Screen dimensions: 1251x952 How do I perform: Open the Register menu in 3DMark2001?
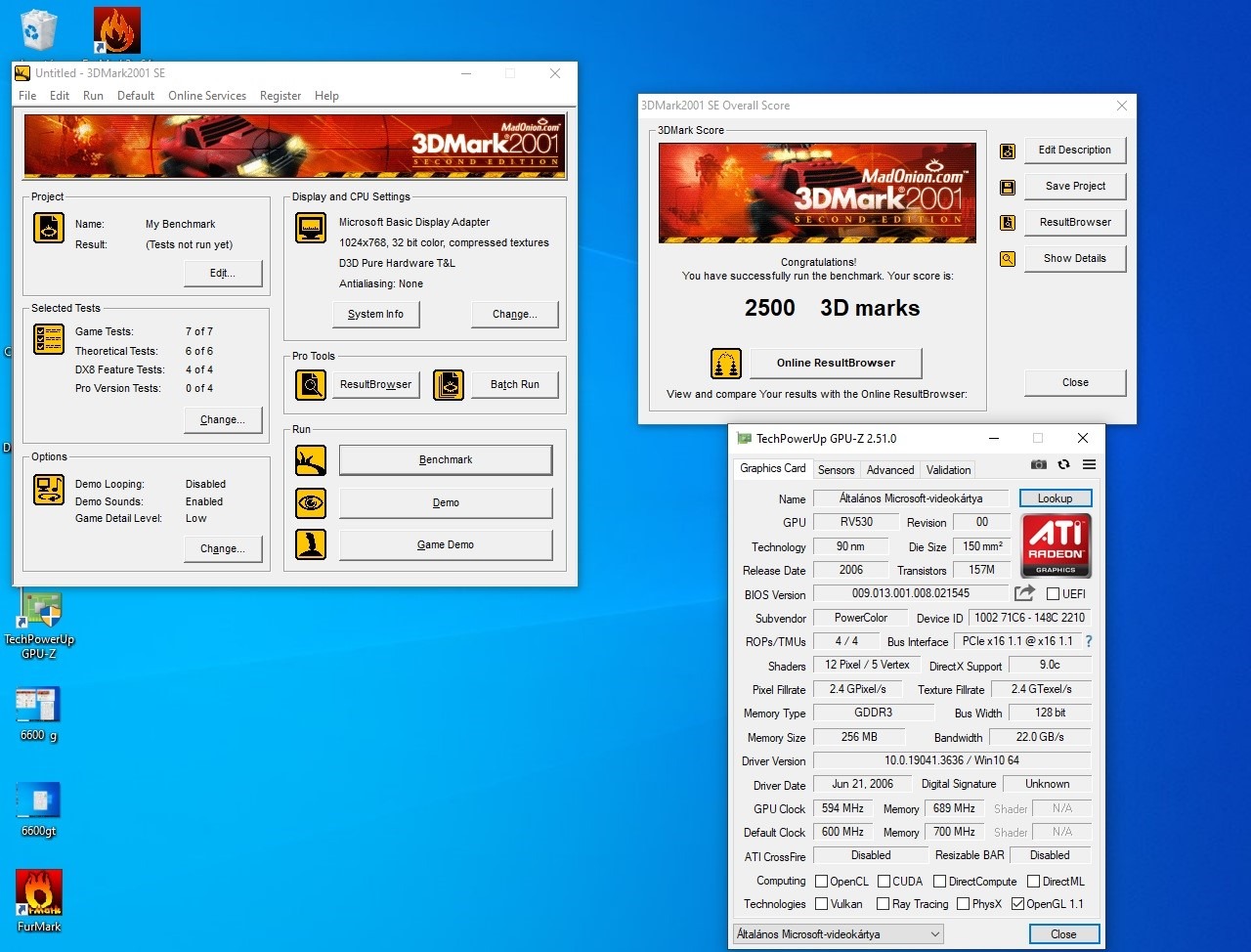pyautogui.click(x=280, y=96)
